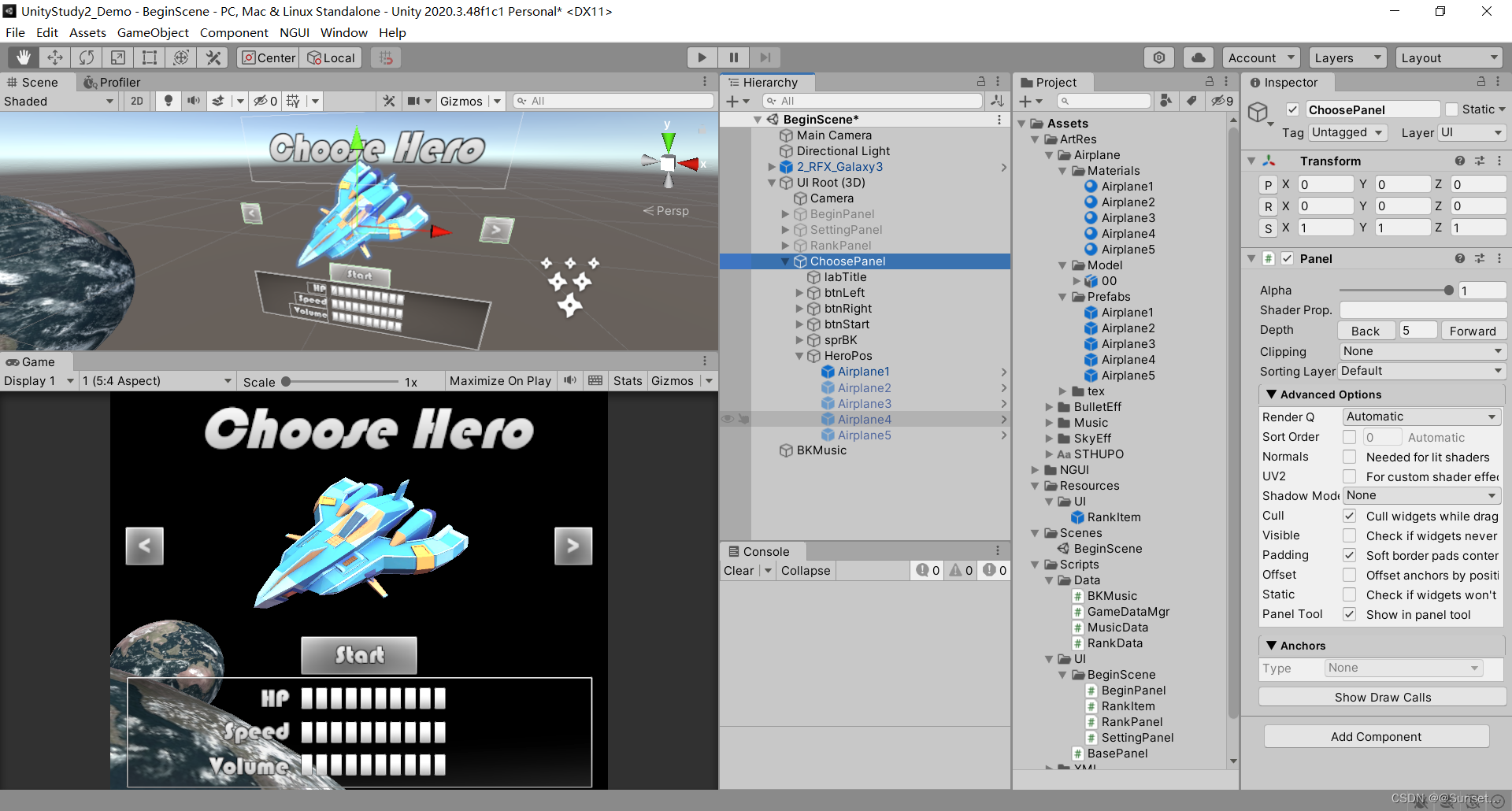Open Transform preset settings icon
This screenshot has width=1512, height=811.
pos(1480,161)
